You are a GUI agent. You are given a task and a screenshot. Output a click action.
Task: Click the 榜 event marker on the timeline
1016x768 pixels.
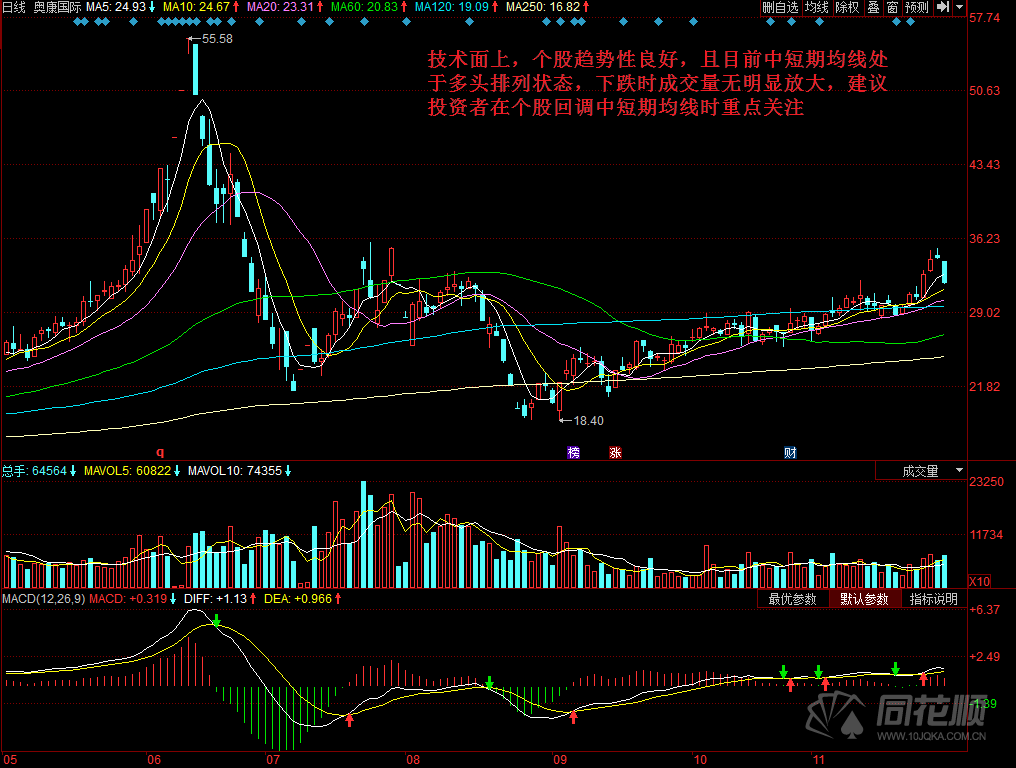[x=573, y=453]
